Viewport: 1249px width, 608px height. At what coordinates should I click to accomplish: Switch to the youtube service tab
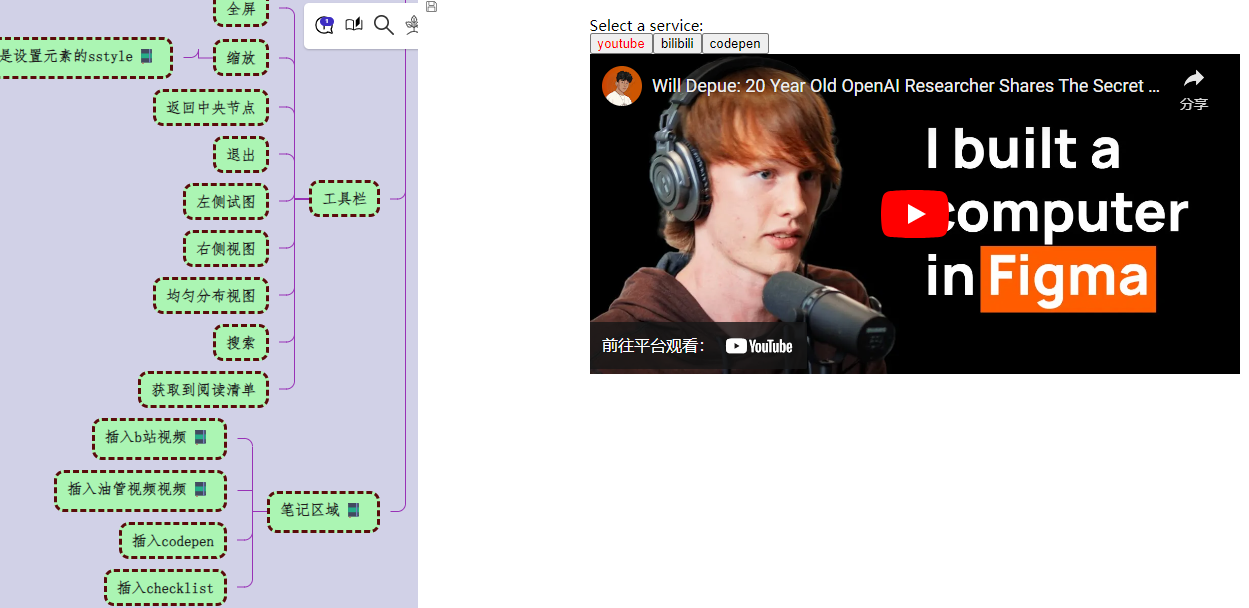[x=621, y=43]
